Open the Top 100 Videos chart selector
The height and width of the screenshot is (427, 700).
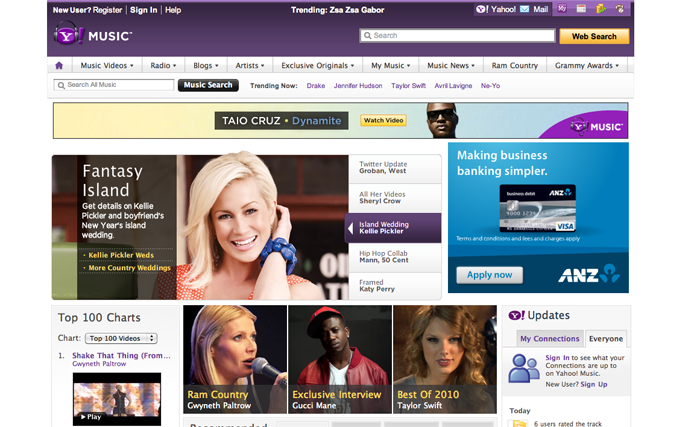(121, 339)
